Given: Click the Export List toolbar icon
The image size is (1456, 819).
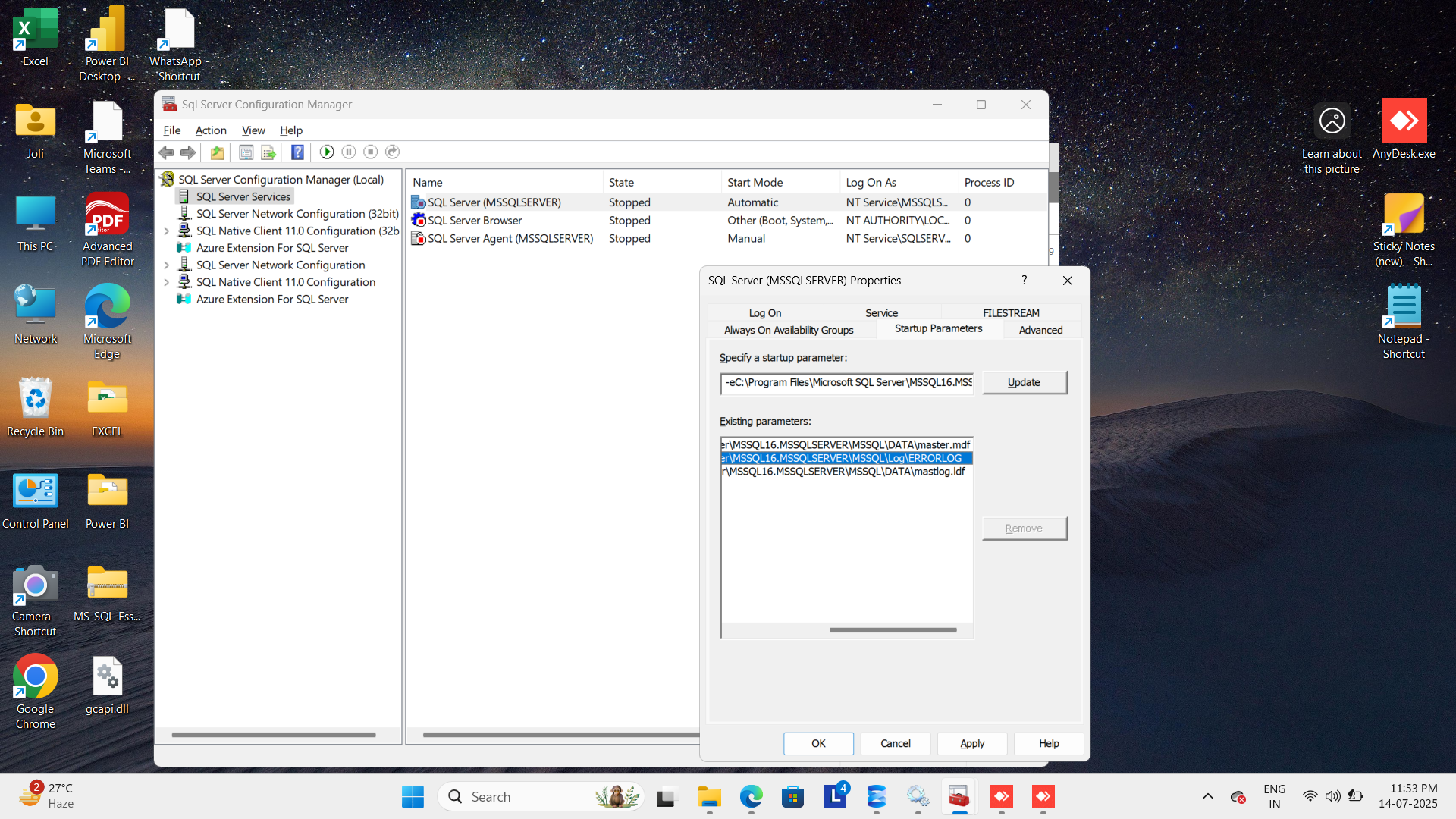Looking at the screenshot, I should (268, 152).
